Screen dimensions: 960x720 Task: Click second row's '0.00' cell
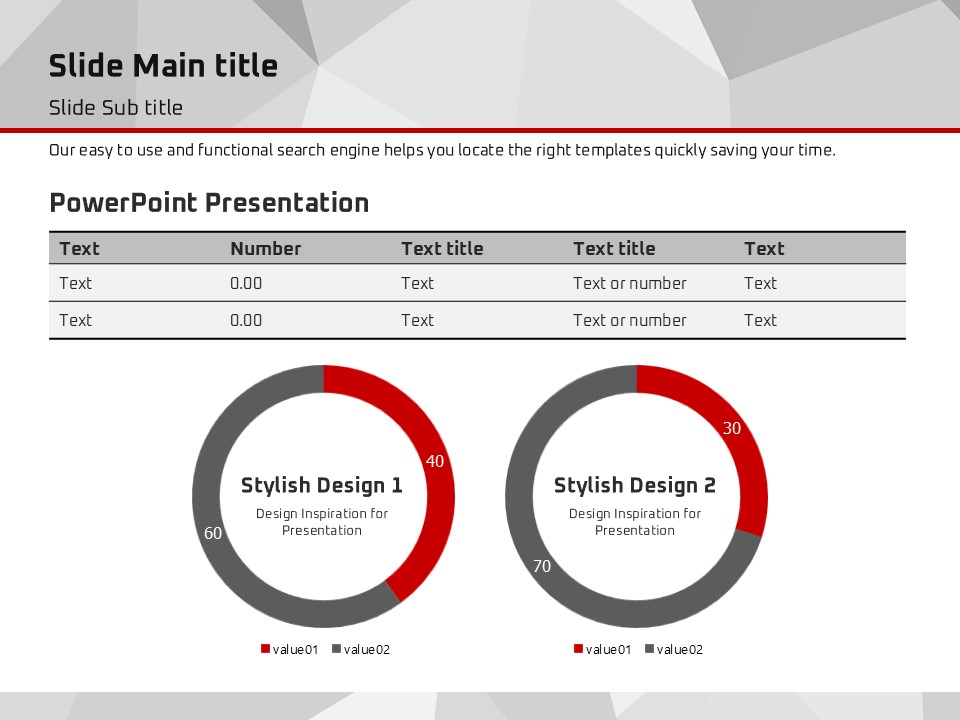(x=246, y=321)
